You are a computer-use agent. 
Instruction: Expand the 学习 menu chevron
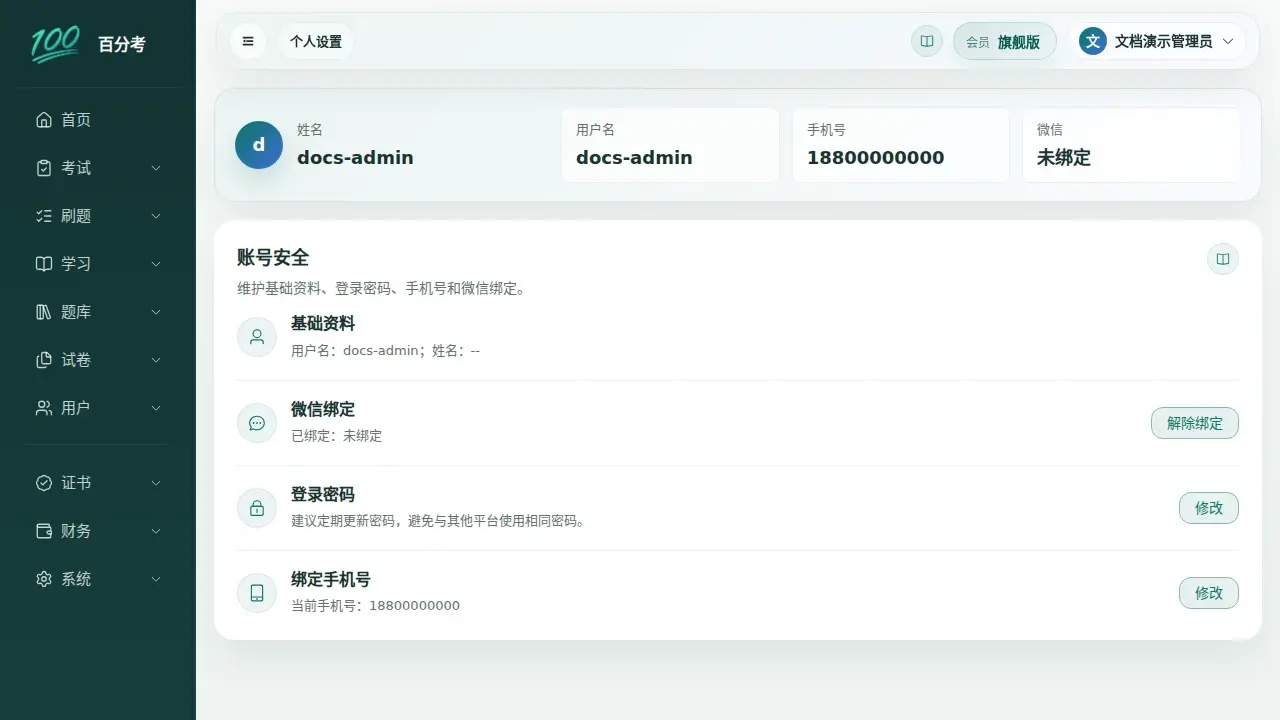pos(156,264)
